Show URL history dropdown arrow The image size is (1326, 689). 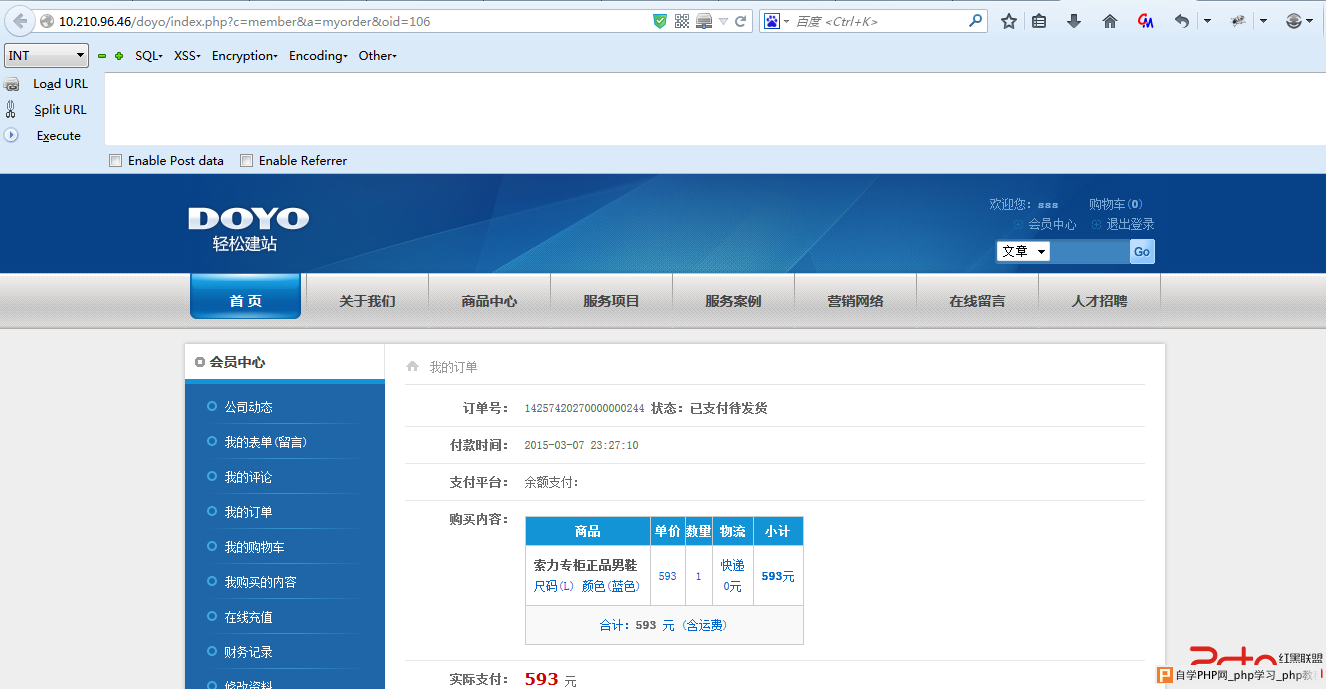pyautogui.click(x=723, y=21)
